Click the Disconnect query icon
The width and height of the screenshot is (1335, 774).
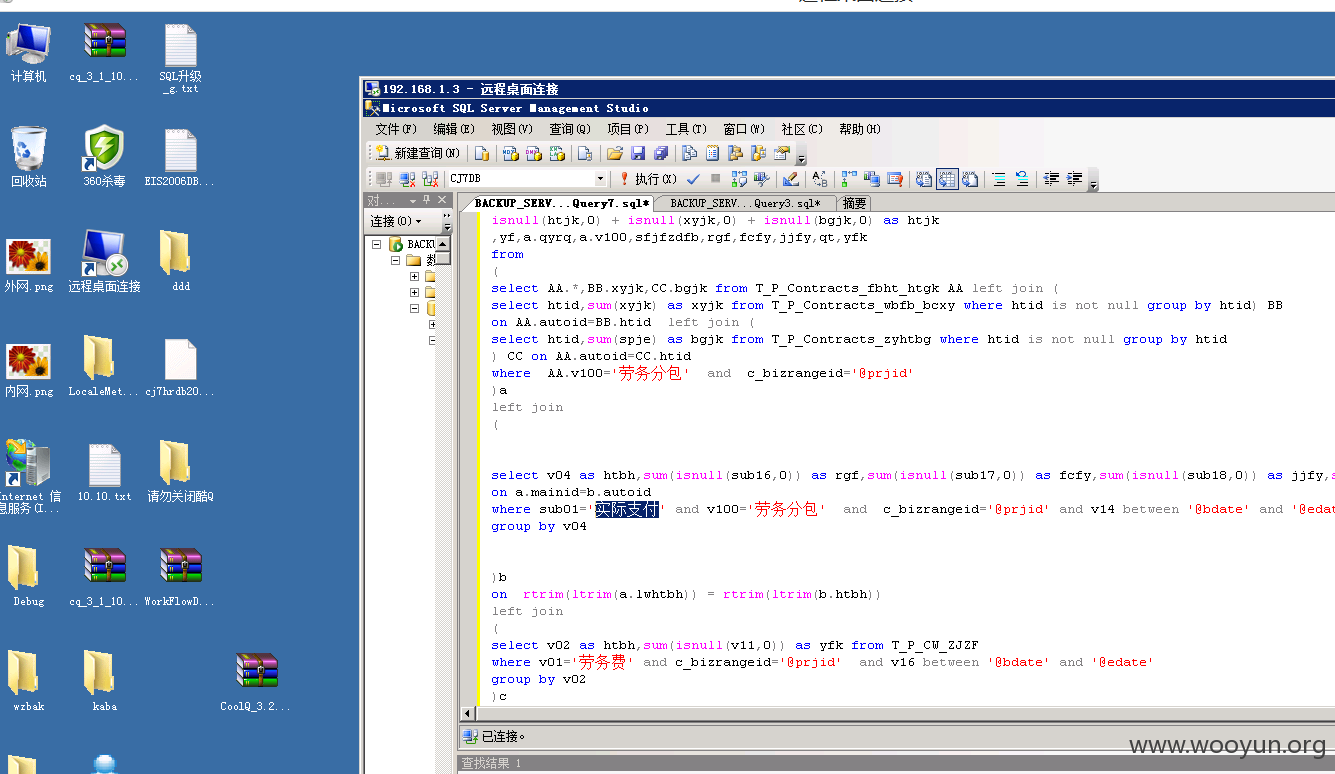coord(407,179)
